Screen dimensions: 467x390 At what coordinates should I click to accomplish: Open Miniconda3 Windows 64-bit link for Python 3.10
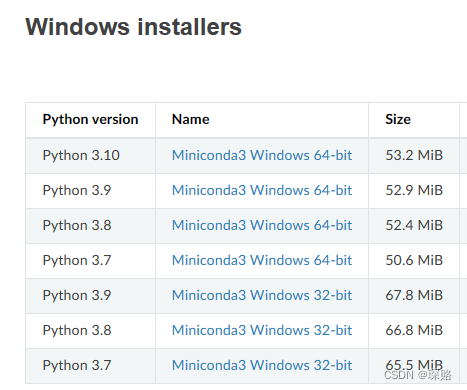[x=262, y=155]
